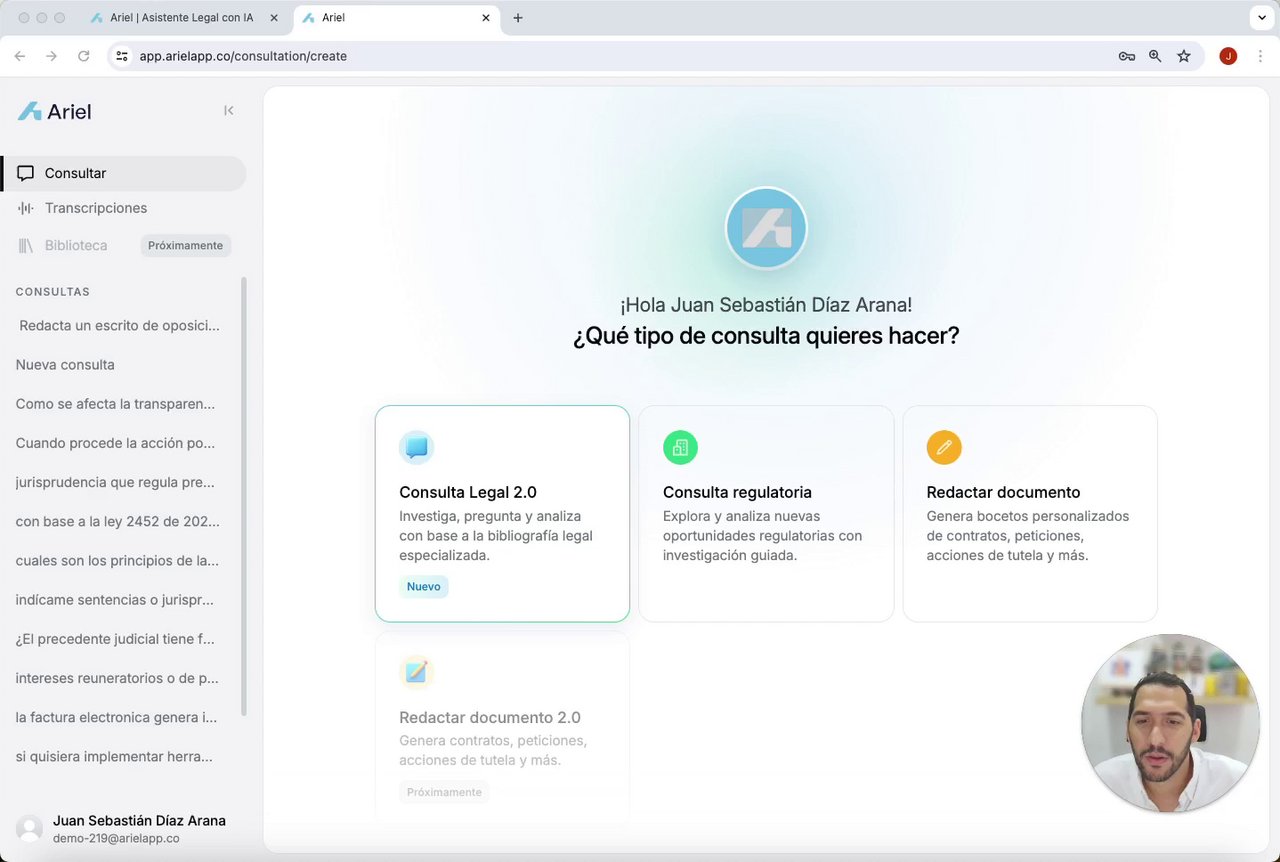Click the orange pencil icon of Redactar documento
Viewport: 1280px width, 862px height.
(x=944, y=447)
